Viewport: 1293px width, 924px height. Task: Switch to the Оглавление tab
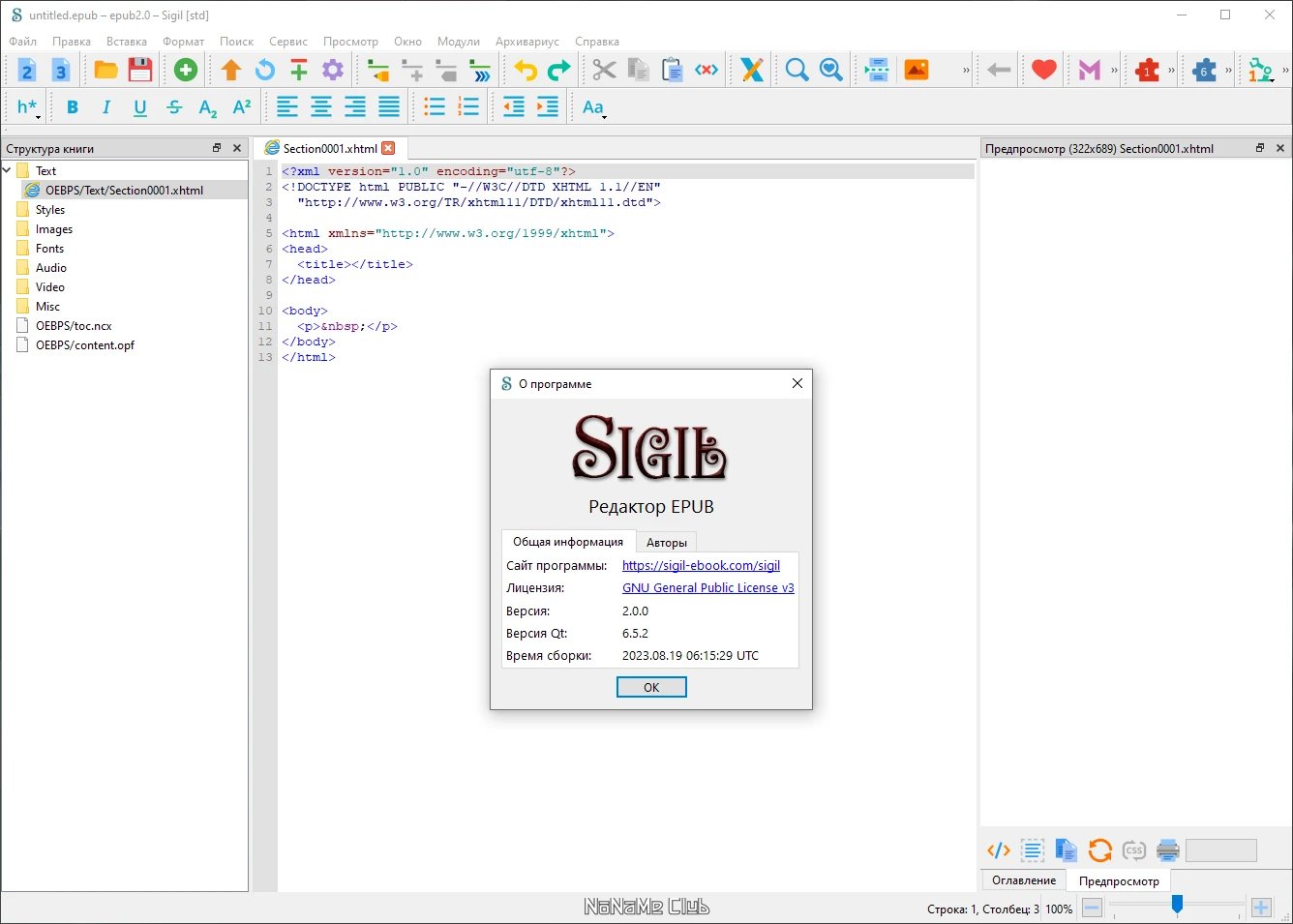pos(1024,880)
